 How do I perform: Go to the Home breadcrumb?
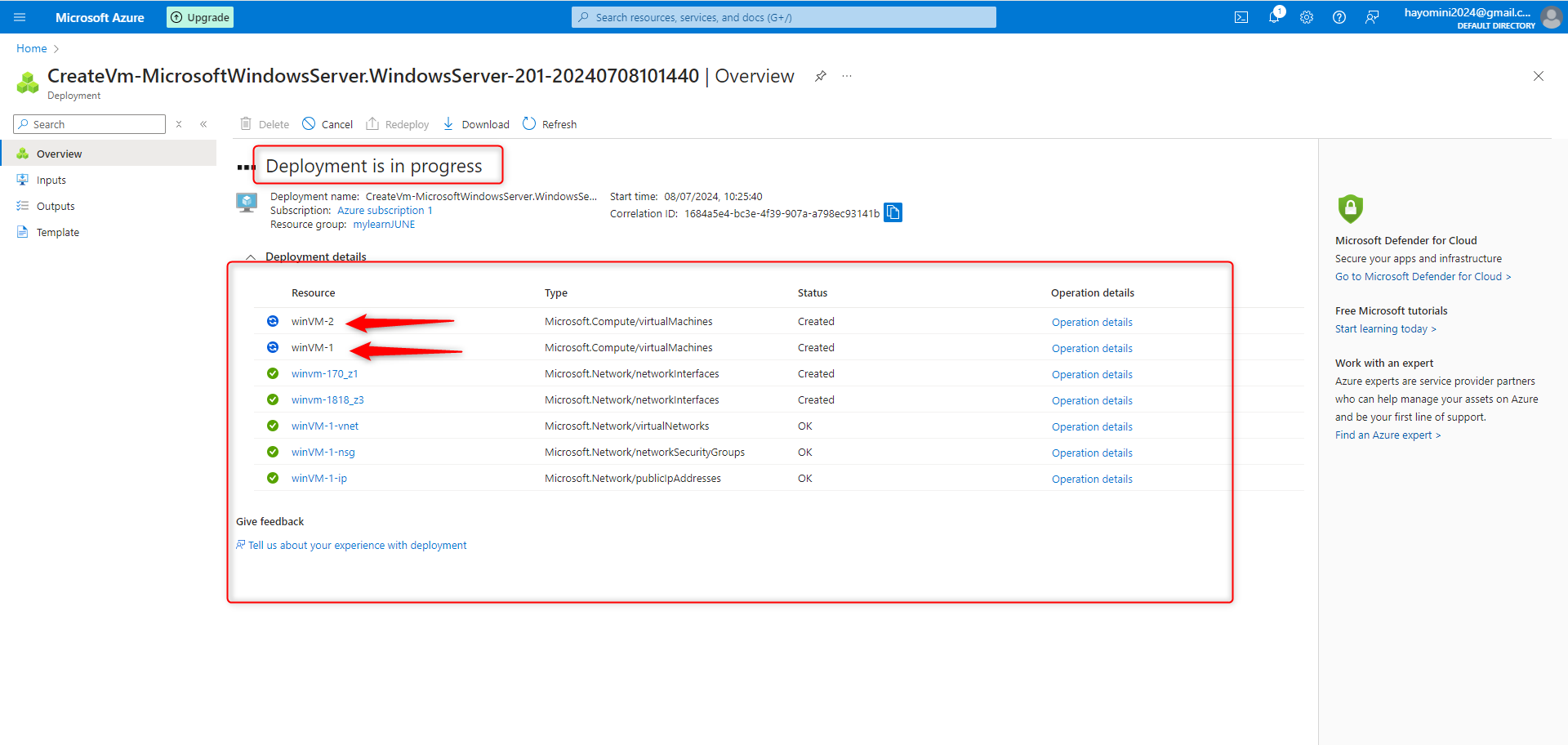pyautogui.click(x=32, y=49)
